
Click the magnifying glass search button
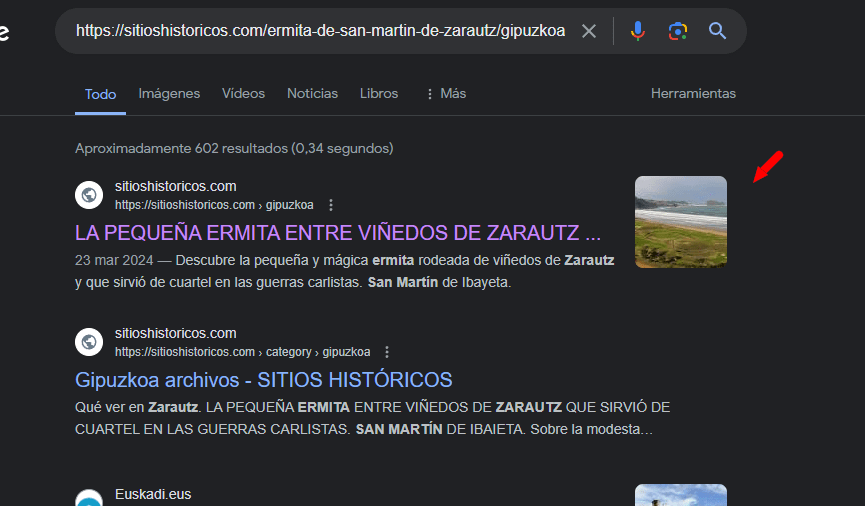tap(717, 31)
